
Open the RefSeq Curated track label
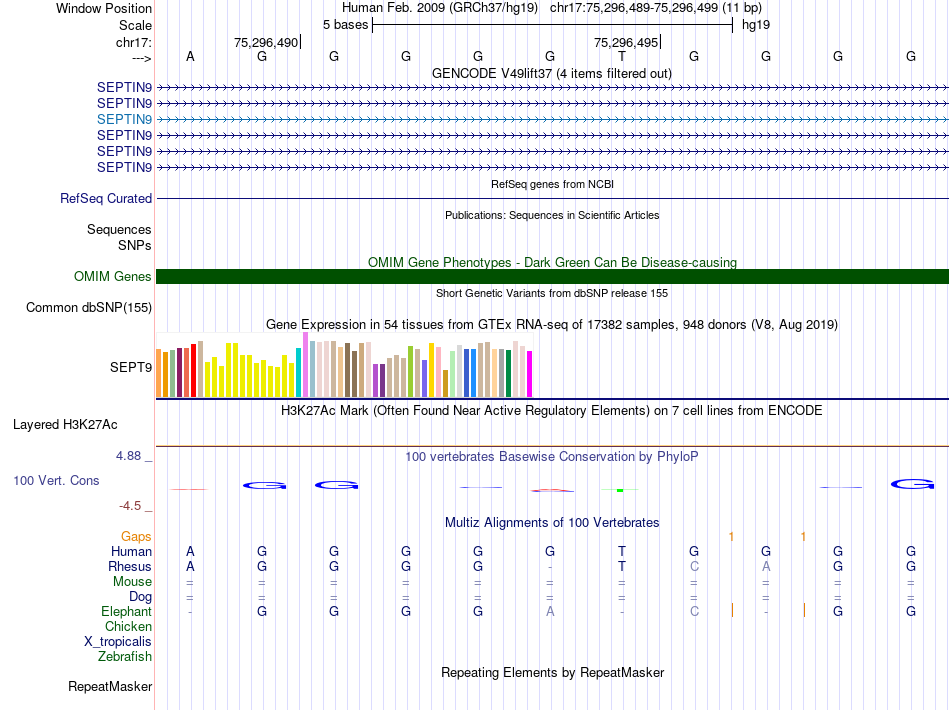click(x=106, y=198)
